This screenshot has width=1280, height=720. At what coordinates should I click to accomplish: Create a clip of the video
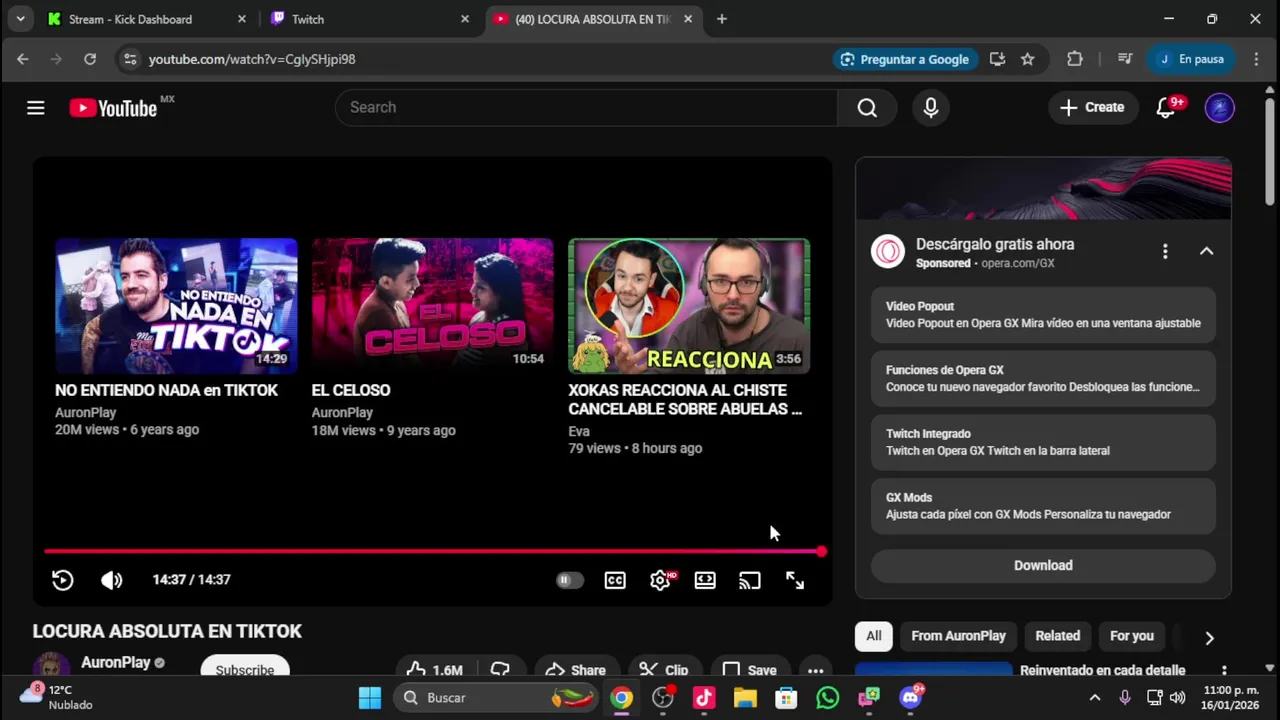664,670
